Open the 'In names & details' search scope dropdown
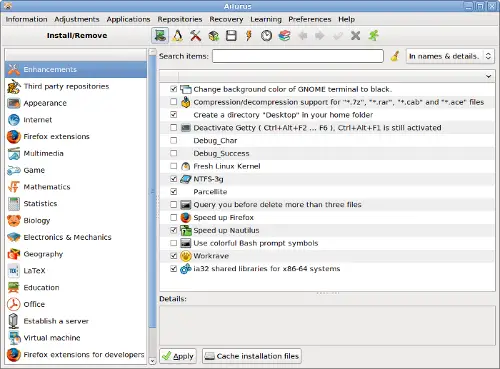Image resolution: width=500 pixels, height=369 pixels. click(450, 56)
